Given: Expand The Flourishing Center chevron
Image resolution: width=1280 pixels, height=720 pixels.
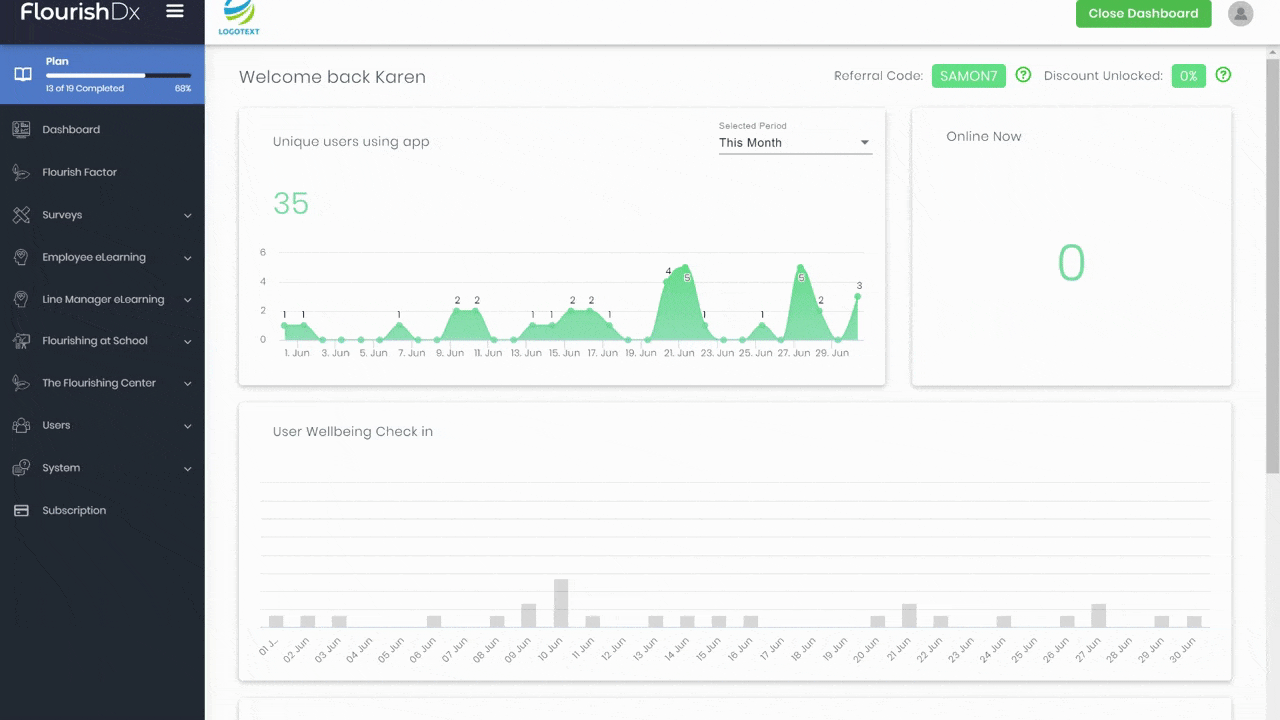Looking at the screenshot, I should coord(187,384).
